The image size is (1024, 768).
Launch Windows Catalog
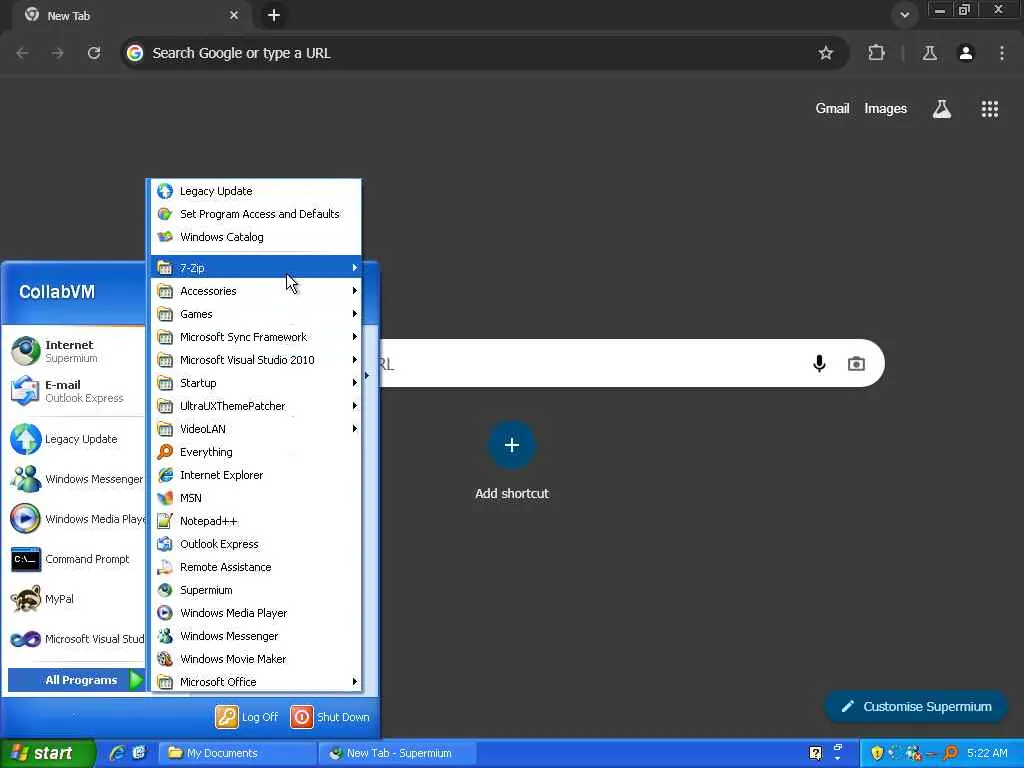click(256, 236)
